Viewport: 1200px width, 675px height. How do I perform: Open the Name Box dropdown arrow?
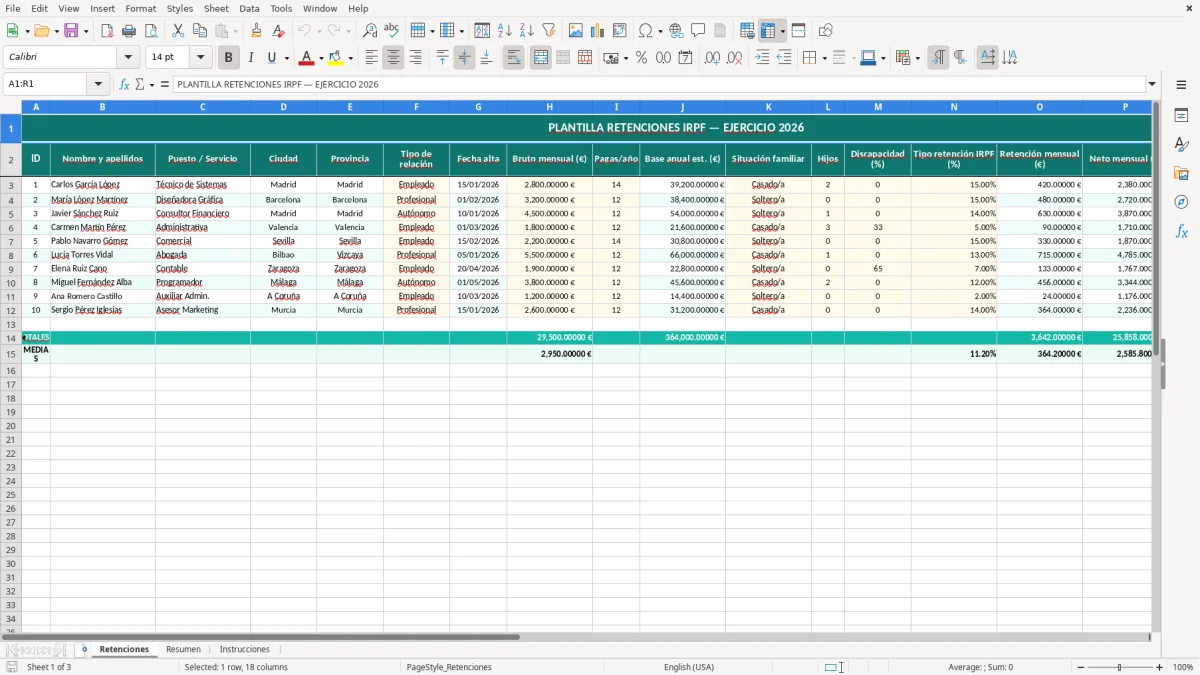pyautogui.click(x=98, y=84)
